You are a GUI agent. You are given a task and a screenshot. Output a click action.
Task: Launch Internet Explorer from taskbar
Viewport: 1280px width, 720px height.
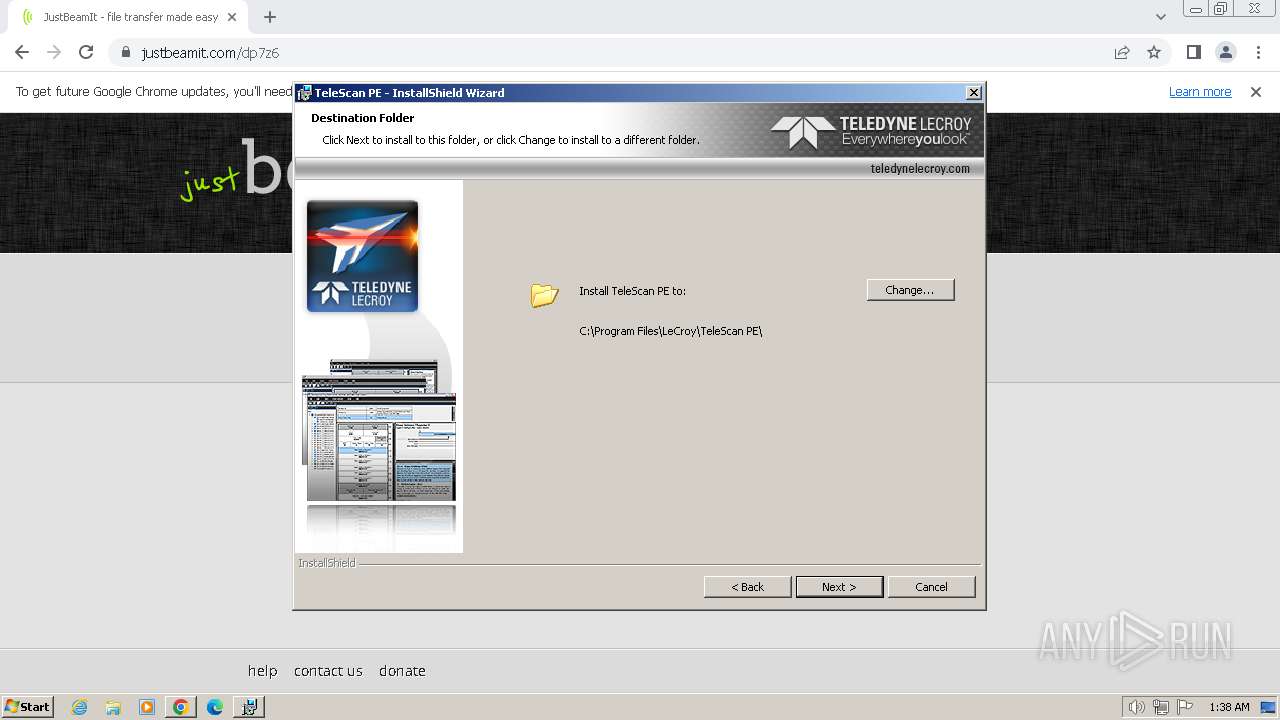point(80,707)
